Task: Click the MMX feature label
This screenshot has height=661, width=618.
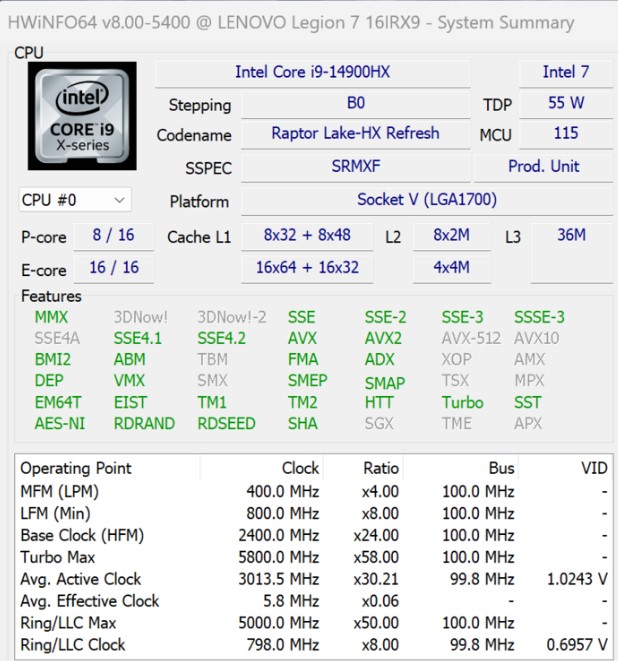Action: point(51,317)
